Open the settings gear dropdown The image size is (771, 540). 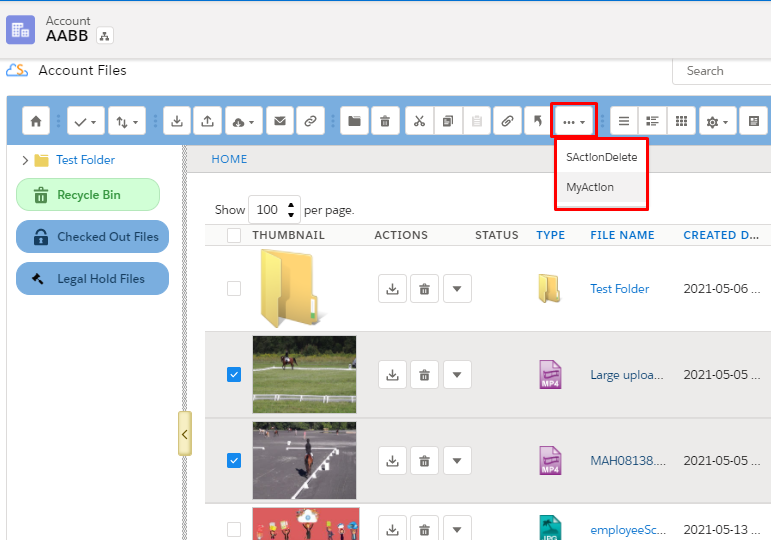[717, 121]
